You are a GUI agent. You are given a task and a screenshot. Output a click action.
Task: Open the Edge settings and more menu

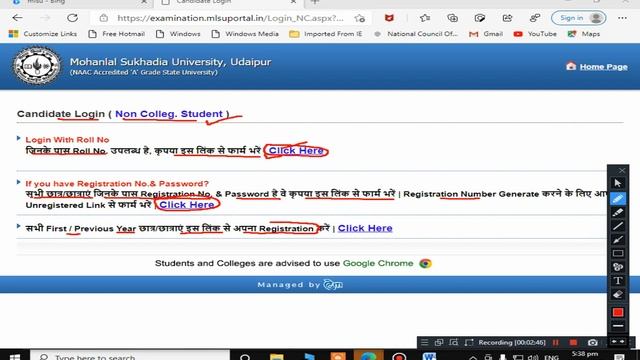[x=622, y=18]
